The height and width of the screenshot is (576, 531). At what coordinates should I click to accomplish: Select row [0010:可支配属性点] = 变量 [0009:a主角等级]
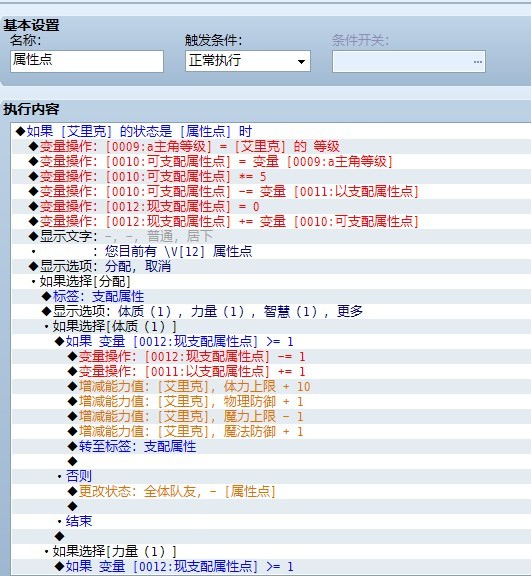(x=271, y=161)
